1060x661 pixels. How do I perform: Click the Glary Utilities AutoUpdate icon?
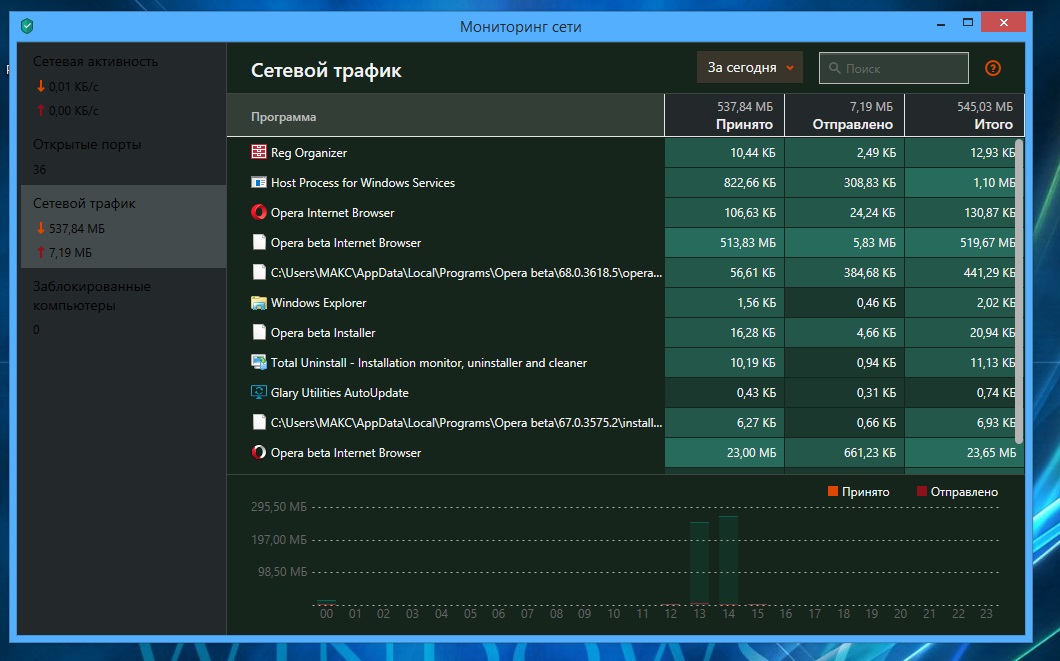(259, 393)
